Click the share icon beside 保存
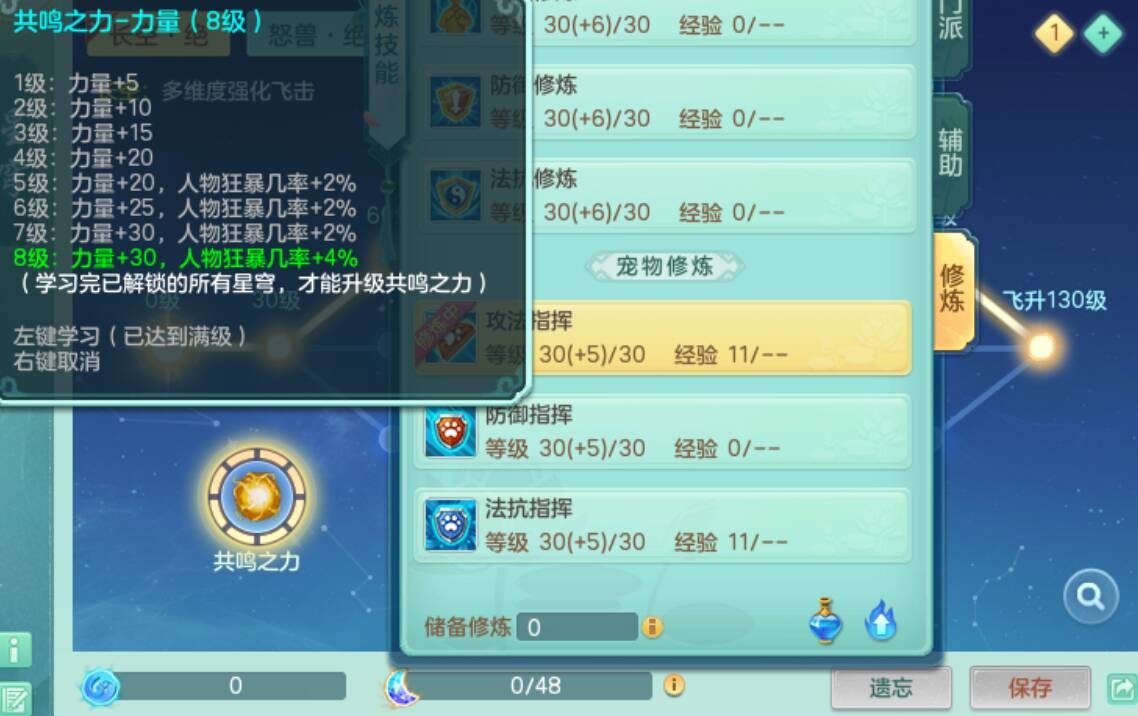Viewport: 1138px width, 716px height. [x=1122, y=688]
